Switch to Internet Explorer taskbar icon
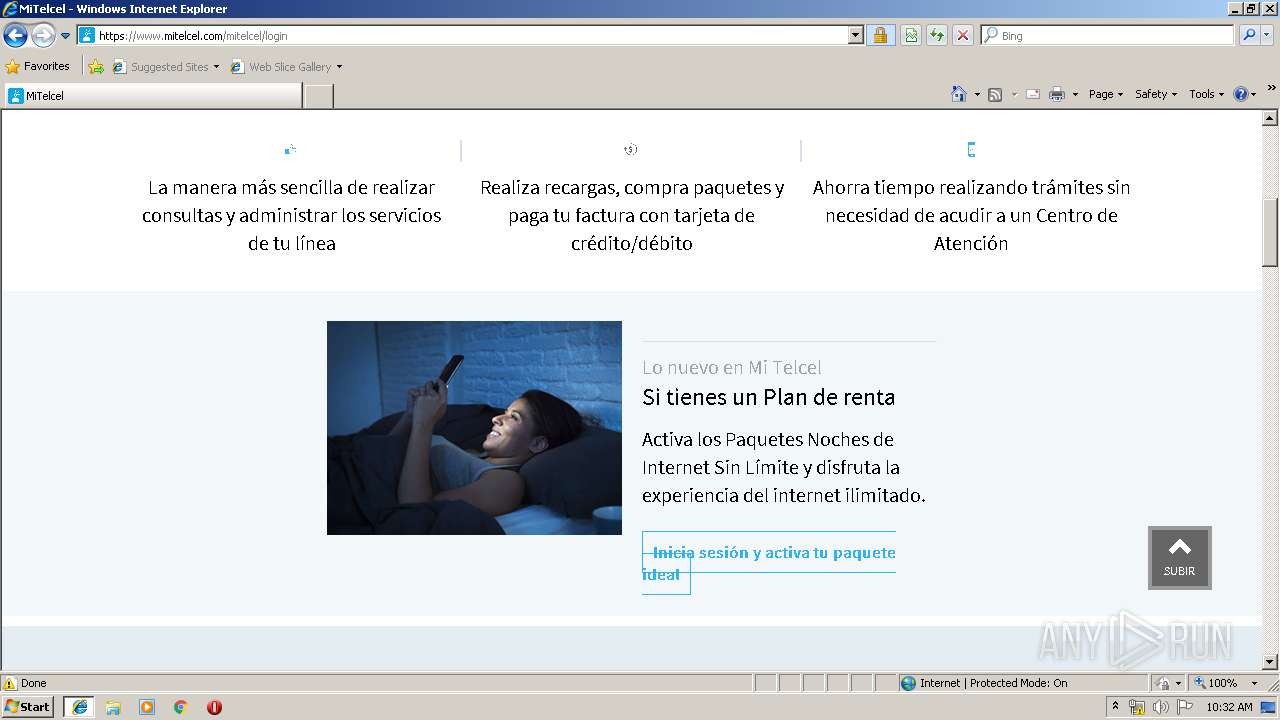This screenshot has width=1280, height=720. click(80, 707)
